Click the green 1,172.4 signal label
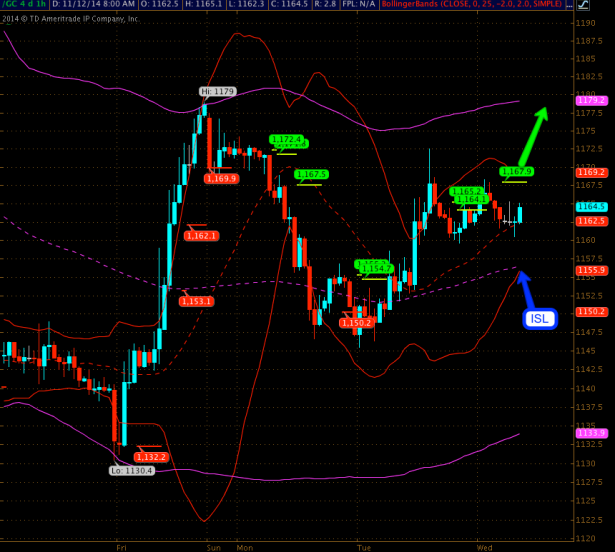This screenshot has height=552, width=615. 286,139
